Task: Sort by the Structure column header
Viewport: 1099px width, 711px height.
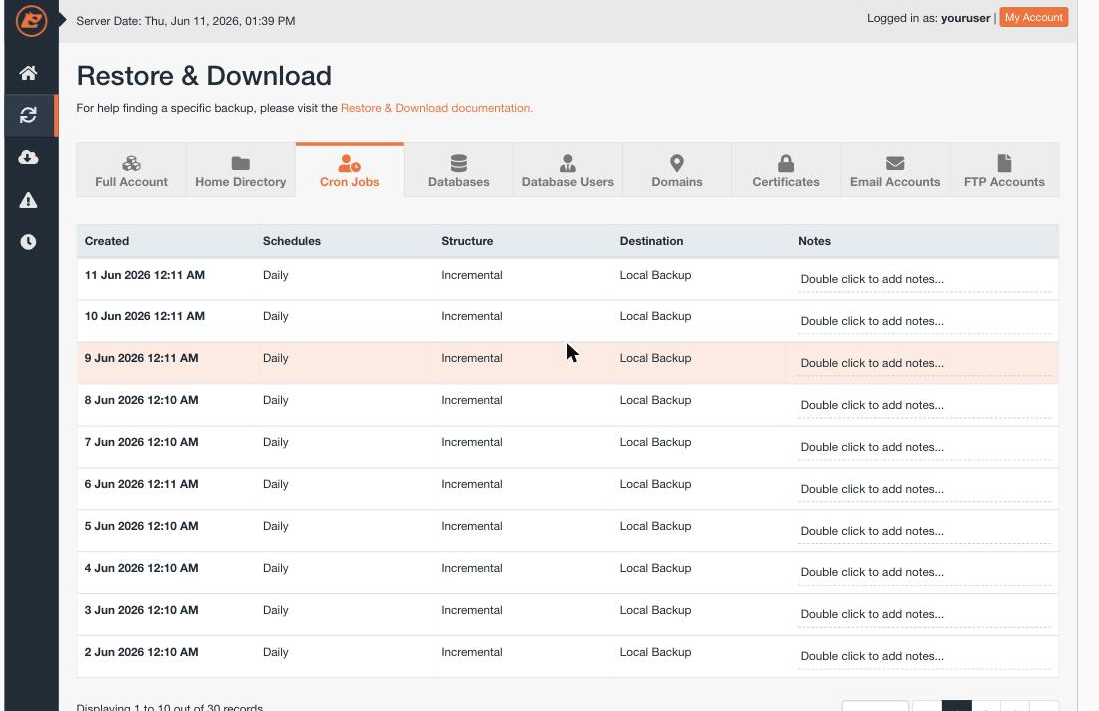Action: [467, 241]
